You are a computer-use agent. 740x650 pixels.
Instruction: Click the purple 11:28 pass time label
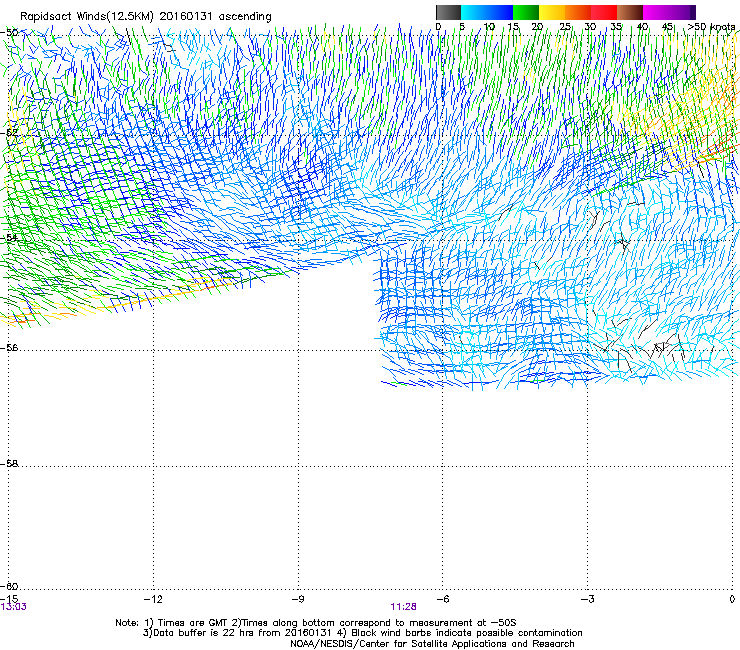coord(403,607)
